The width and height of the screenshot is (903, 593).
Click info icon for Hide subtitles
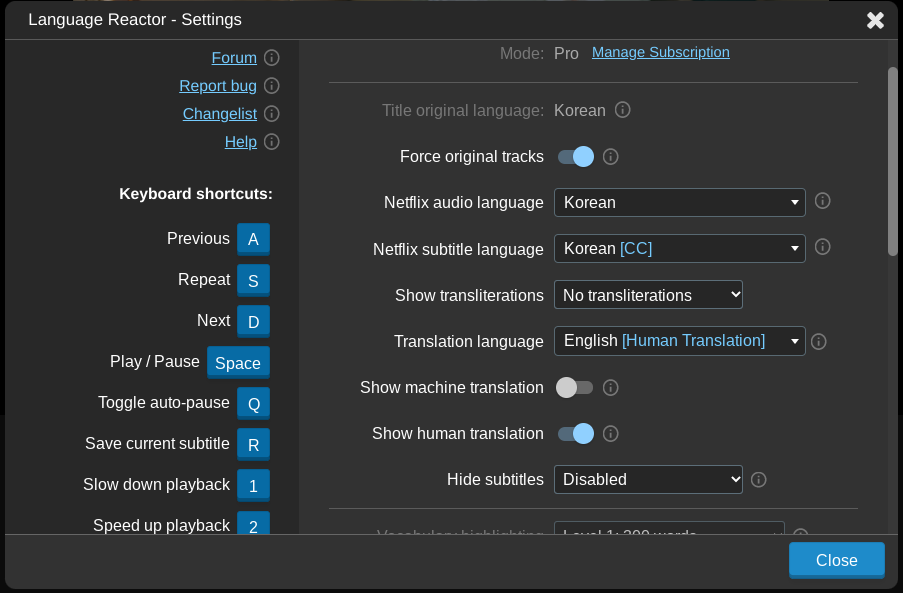[758, 480]
